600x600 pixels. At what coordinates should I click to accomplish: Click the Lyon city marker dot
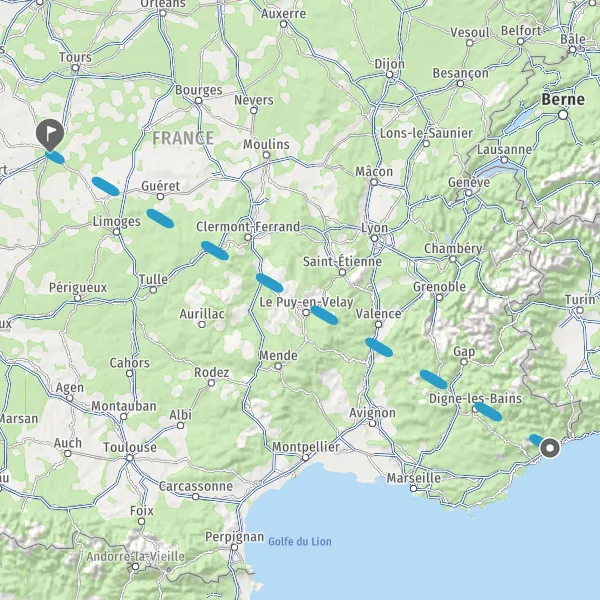pyautogui.click(x=375, y=239)
